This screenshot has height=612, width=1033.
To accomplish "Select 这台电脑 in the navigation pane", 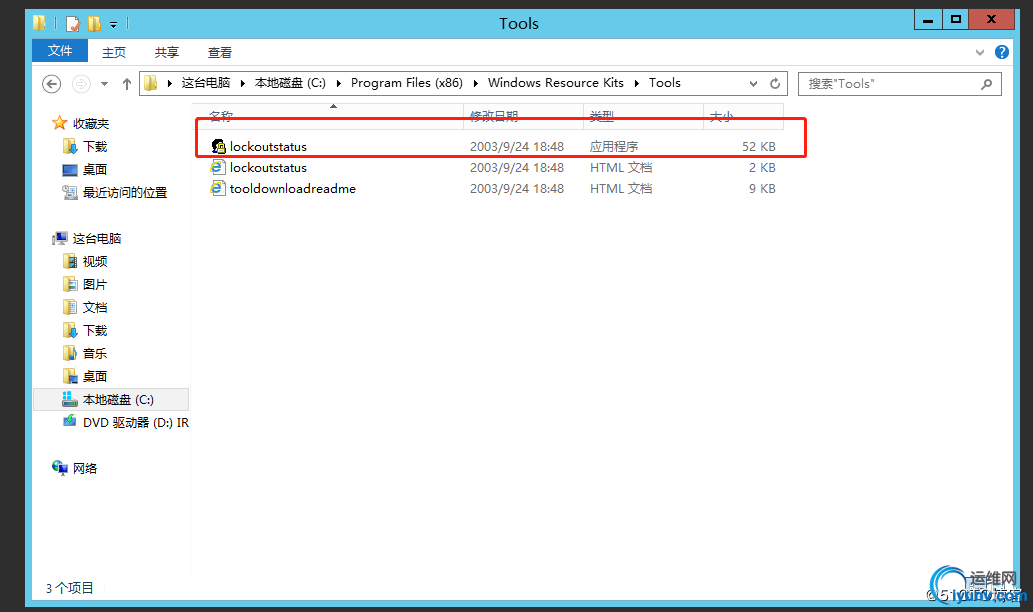I will 97,238.
